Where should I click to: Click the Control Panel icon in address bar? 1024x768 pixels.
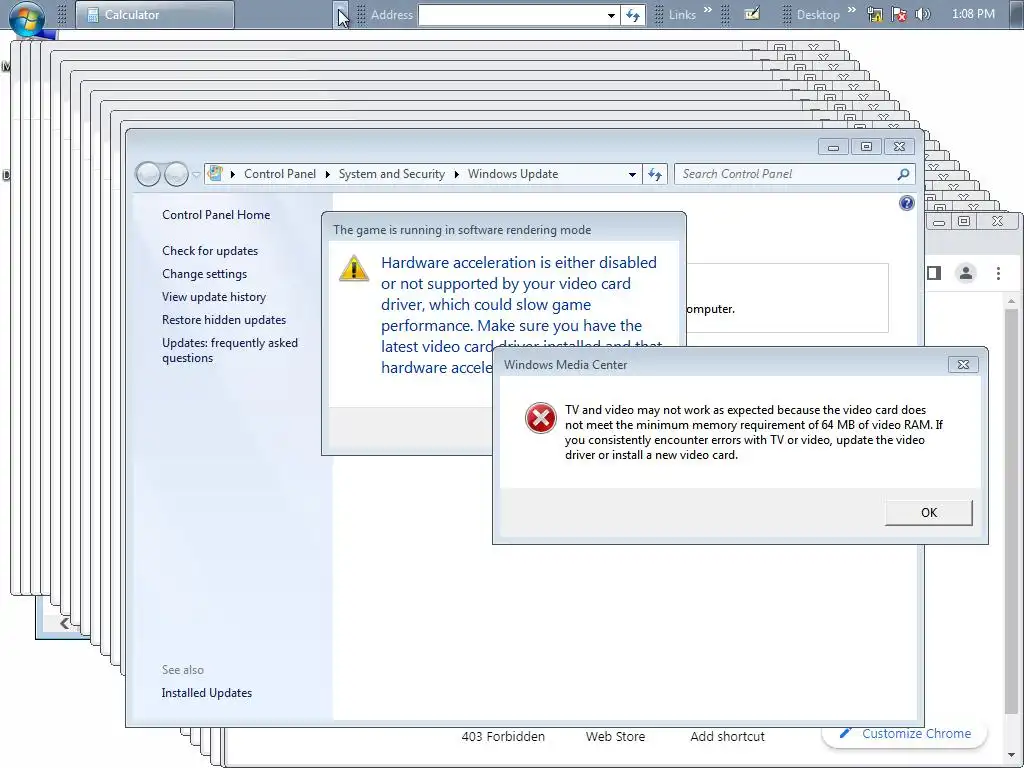[x=215, y=174]
